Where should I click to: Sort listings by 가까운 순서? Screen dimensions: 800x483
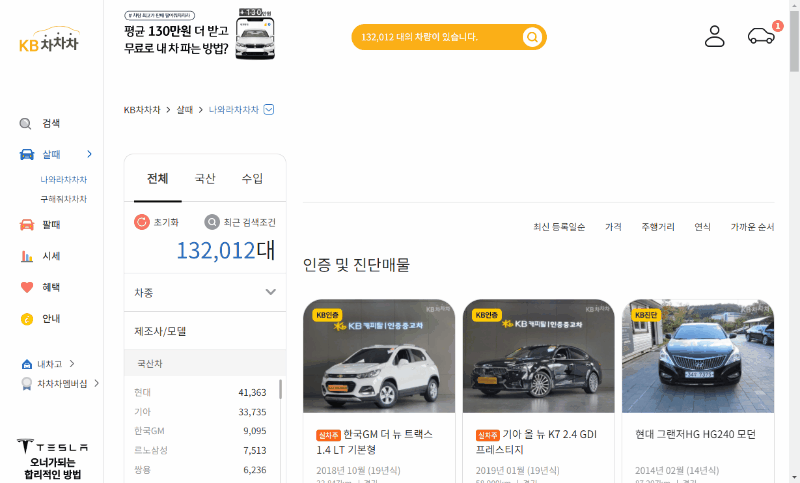pos(753,227)
